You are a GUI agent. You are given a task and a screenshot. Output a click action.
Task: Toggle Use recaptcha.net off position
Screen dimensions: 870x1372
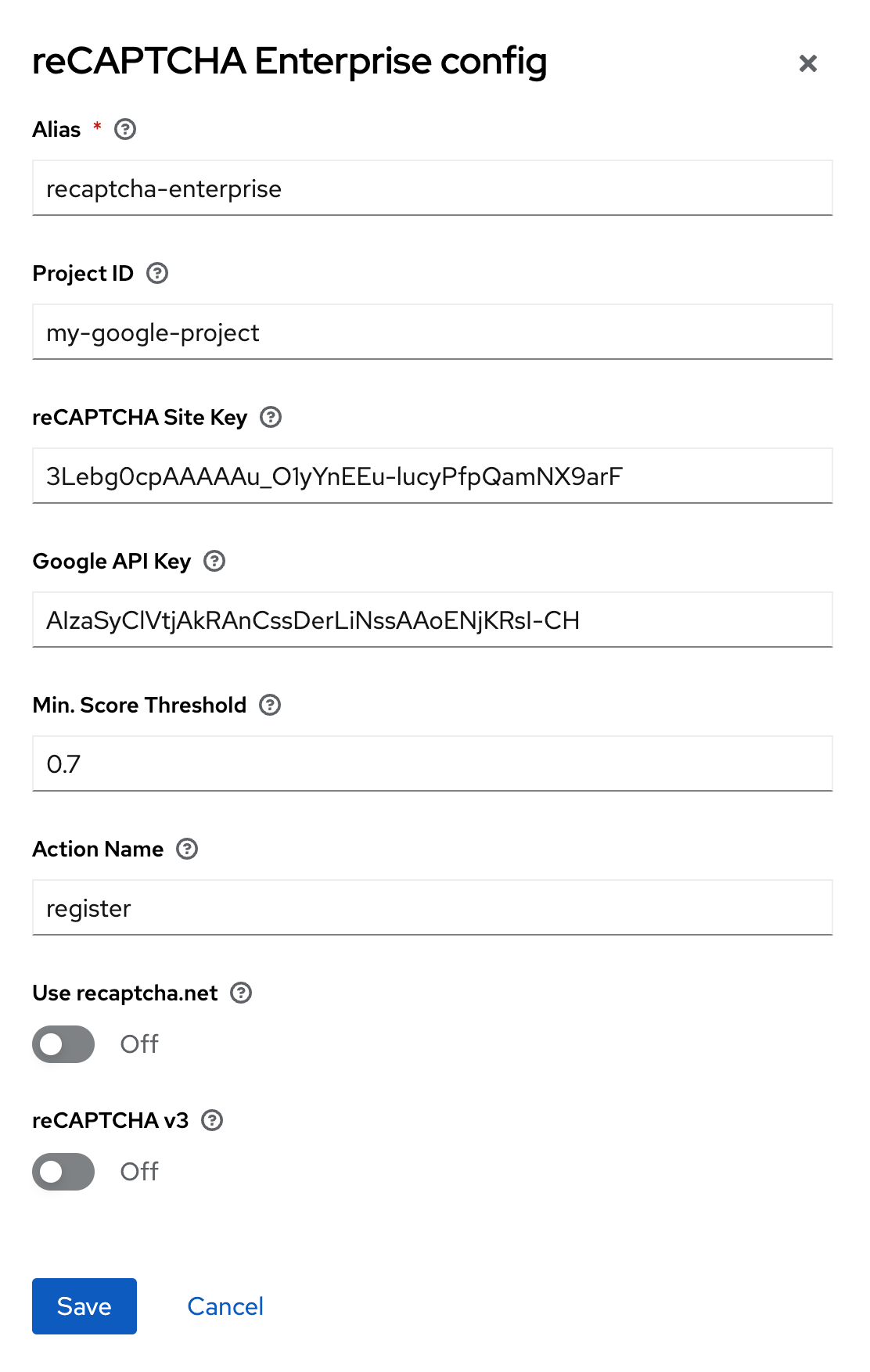coord(63,1044)
